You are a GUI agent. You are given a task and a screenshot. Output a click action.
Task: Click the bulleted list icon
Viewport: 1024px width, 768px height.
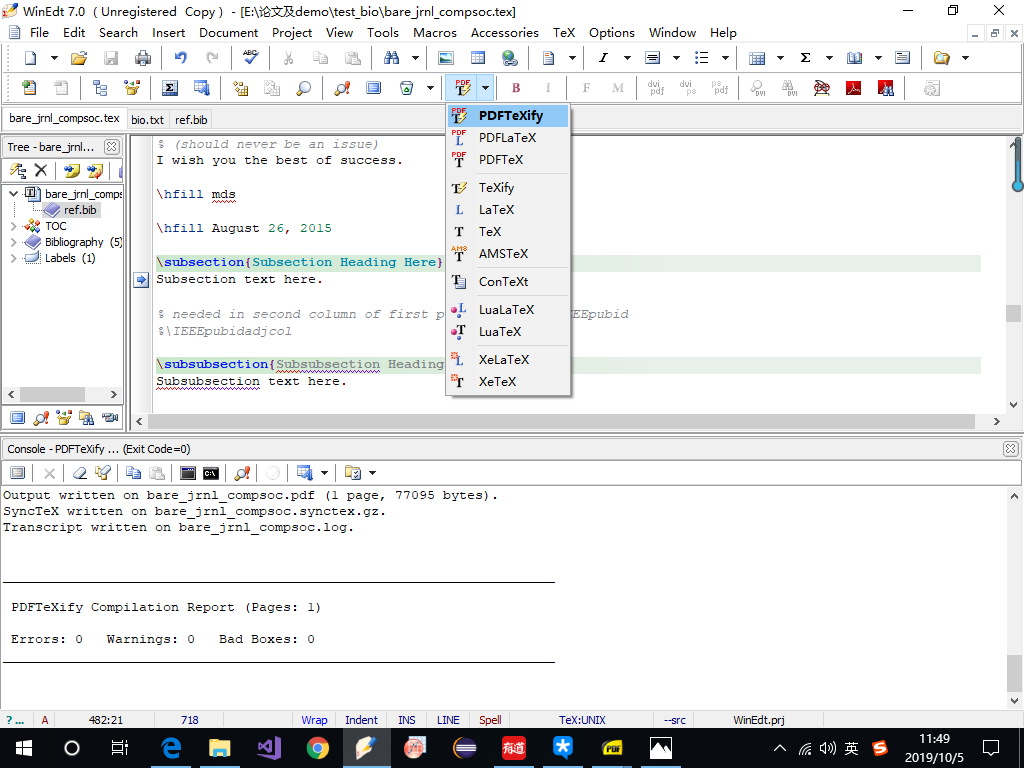tap(701, 58)
